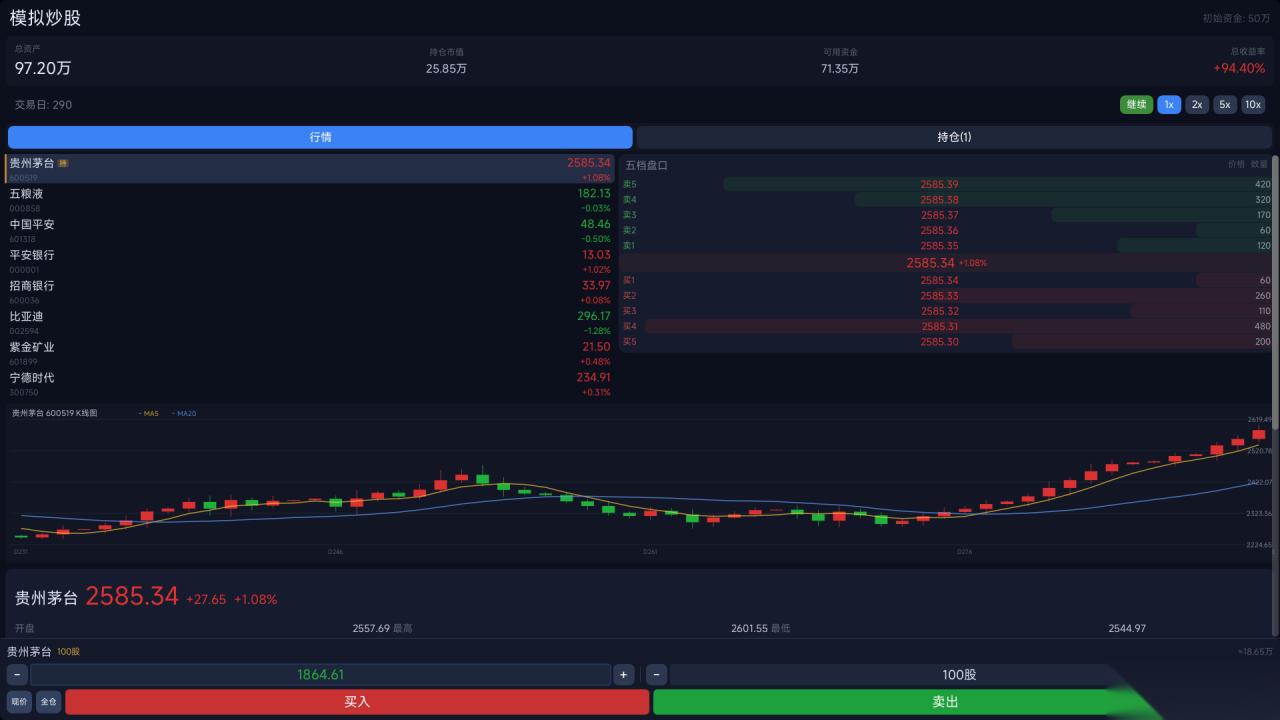1280x720 pixels.
Task: Select 宁德时代 in the stock list
Action: pyautogui.click(x=309, y=384)
